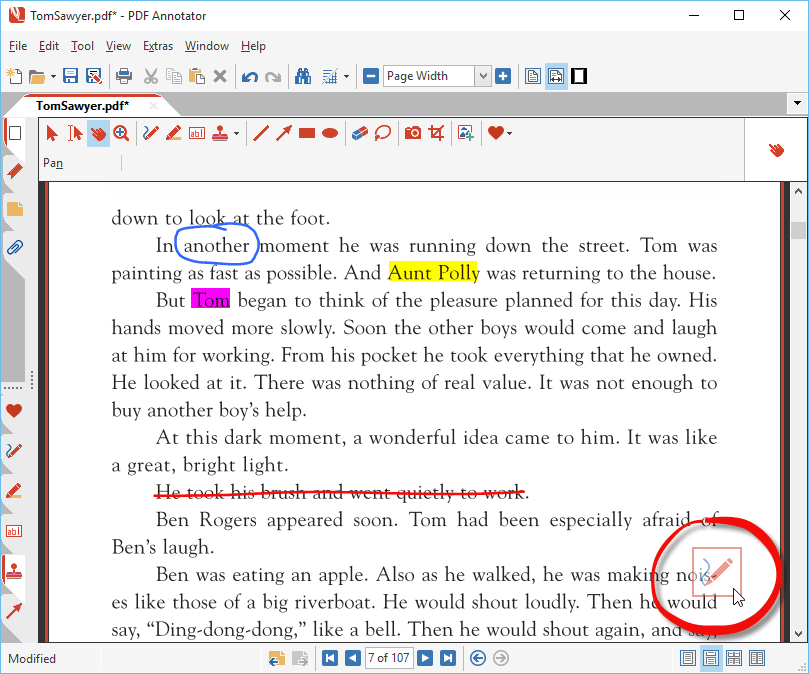
Task: Open the zoom level Page Width dropdown
Action: (x=482, y=76)
